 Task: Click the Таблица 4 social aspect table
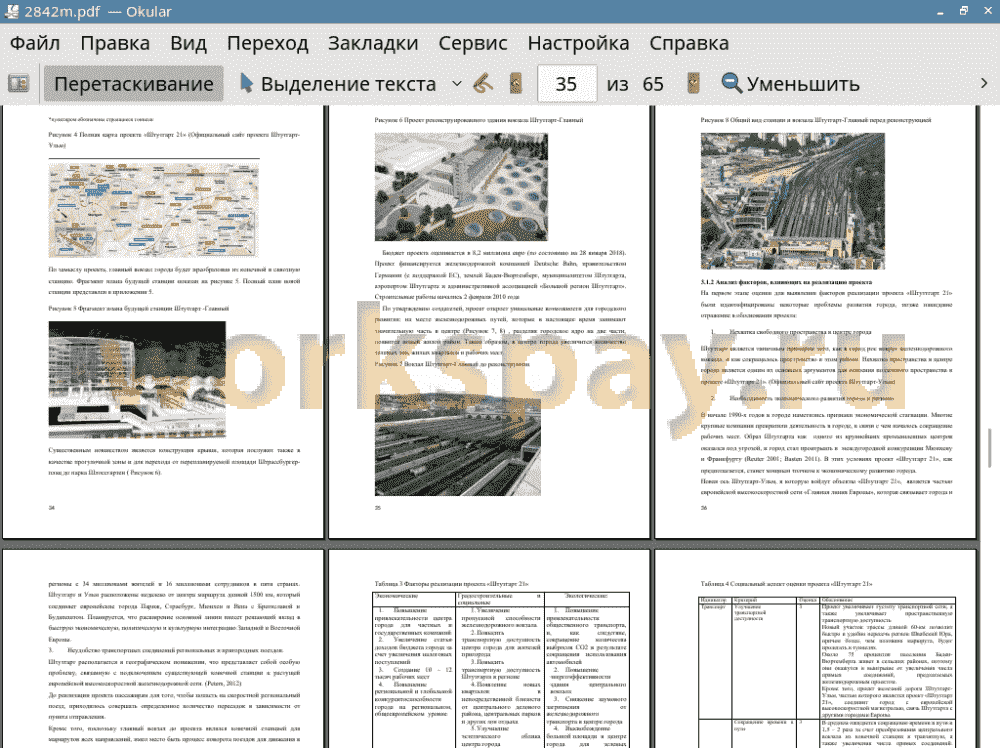827,672
